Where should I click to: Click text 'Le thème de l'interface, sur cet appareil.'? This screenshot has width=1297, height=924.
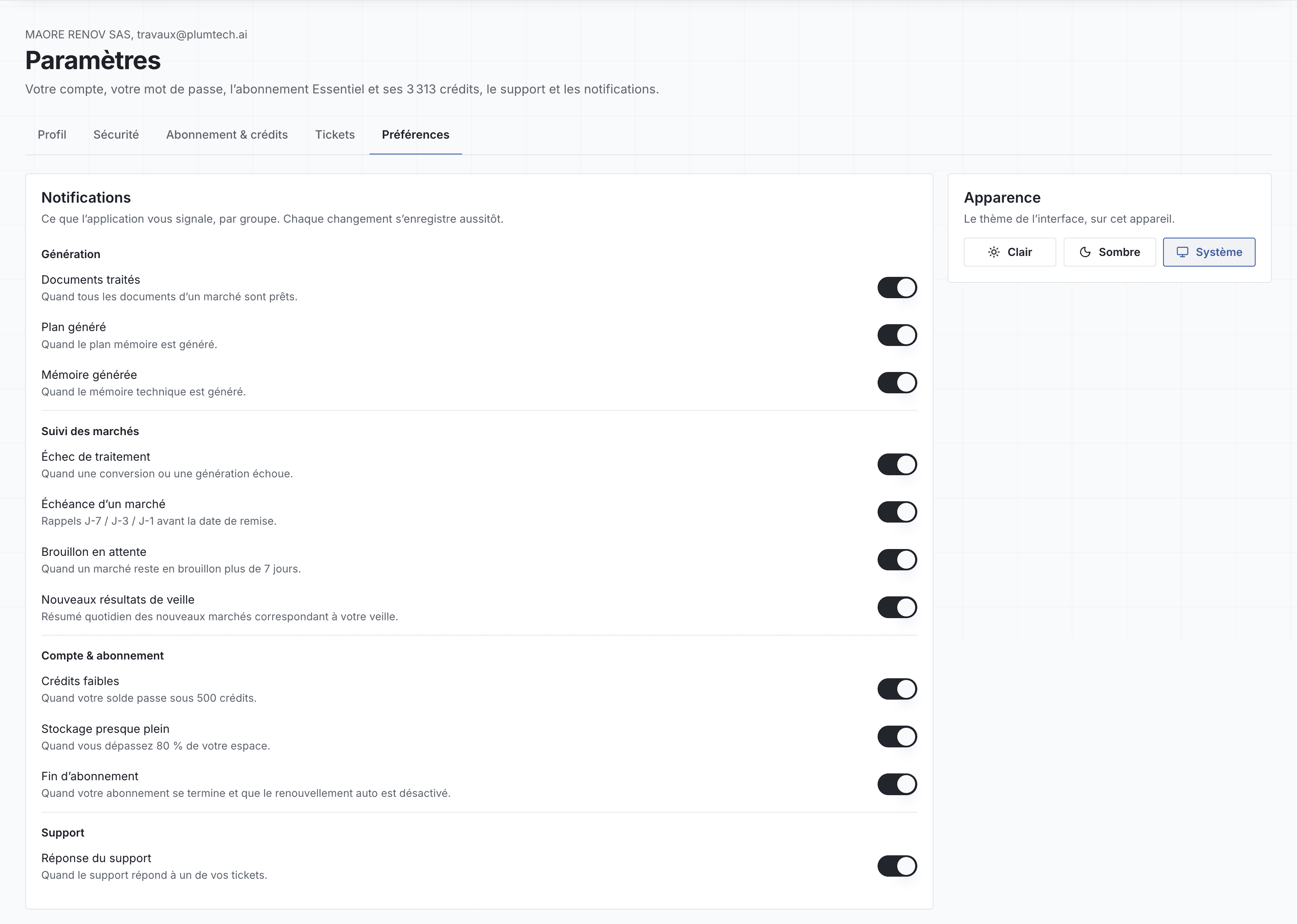(1069, 219)
